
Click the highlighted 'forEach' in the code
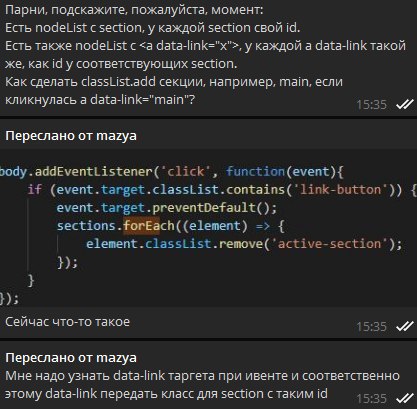(149, 226)
